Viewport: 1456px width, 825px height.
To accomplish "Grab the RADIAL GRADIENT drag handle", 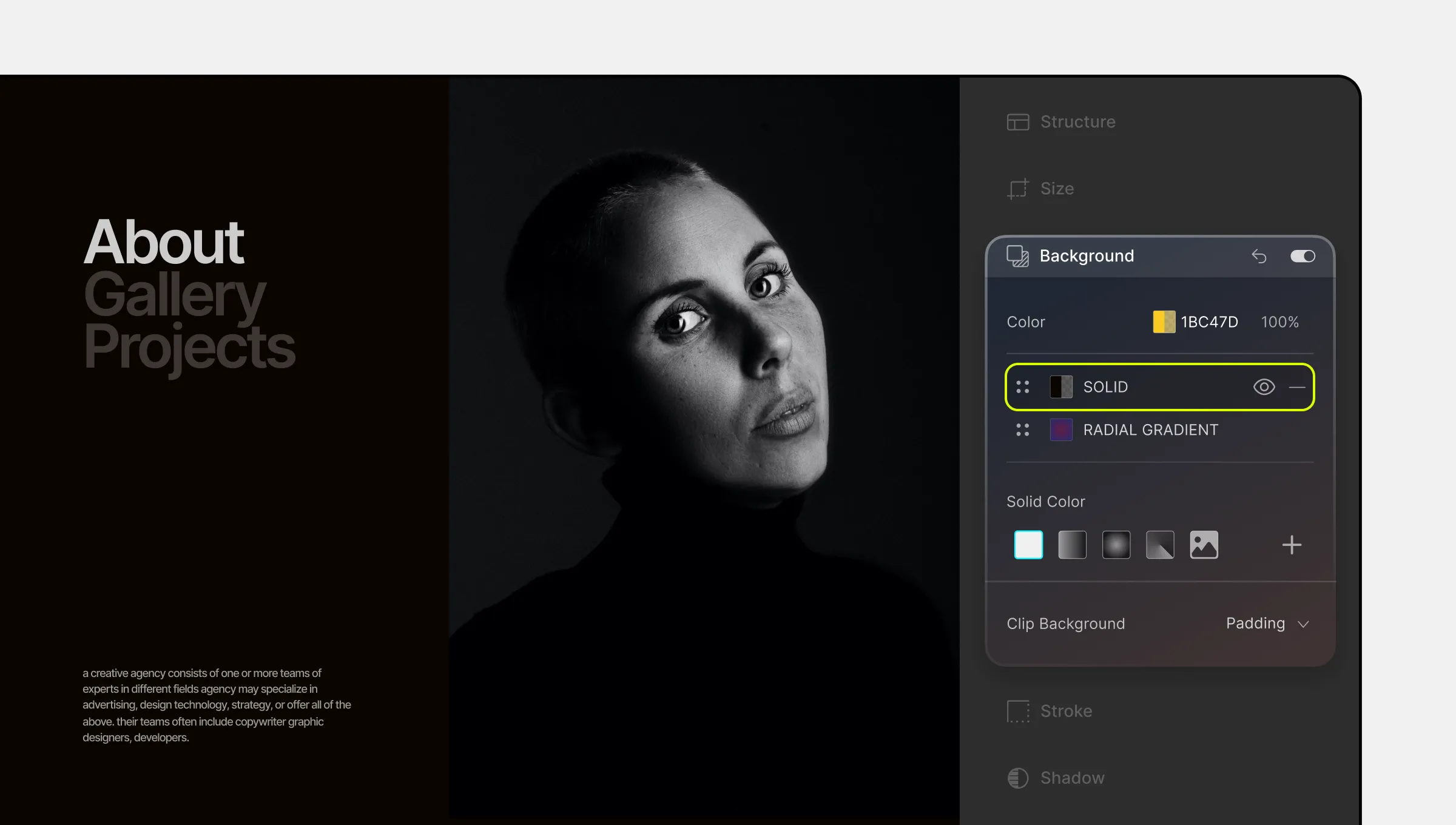I will tap(1022, 430).
